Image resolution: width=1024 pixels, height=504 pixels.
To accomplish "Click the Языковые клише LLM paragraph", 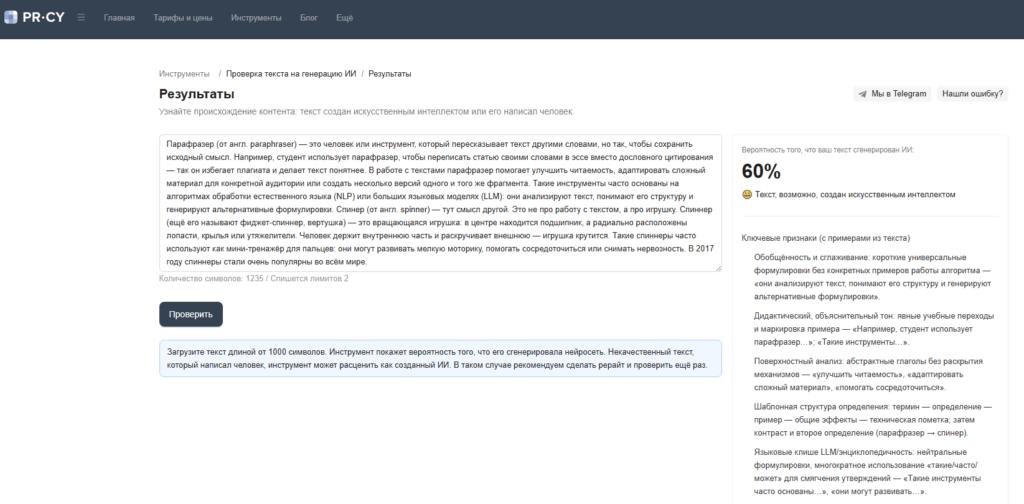I will tap(867, 472).
